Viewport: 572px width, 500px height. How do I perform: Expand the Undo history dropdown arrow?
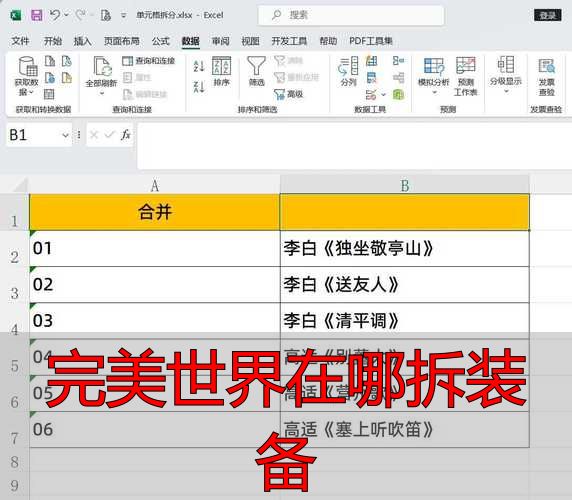pos(66,15)
